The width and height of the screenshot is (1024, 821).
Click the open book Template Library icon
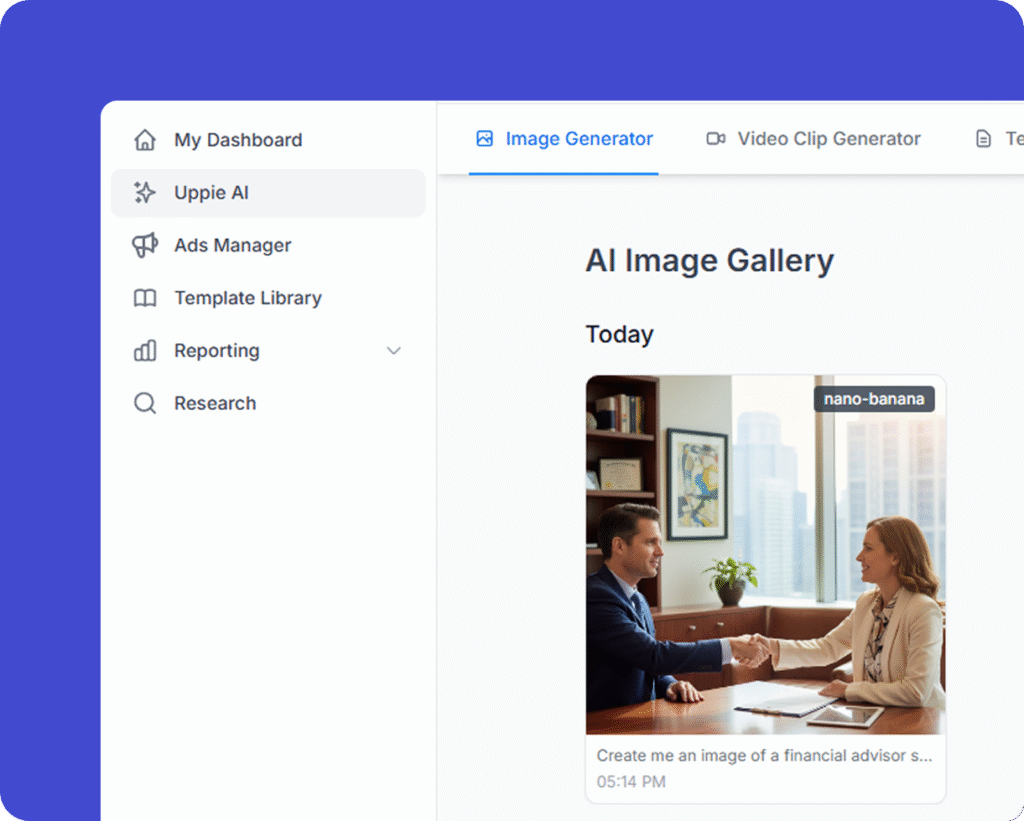(145, 298)
